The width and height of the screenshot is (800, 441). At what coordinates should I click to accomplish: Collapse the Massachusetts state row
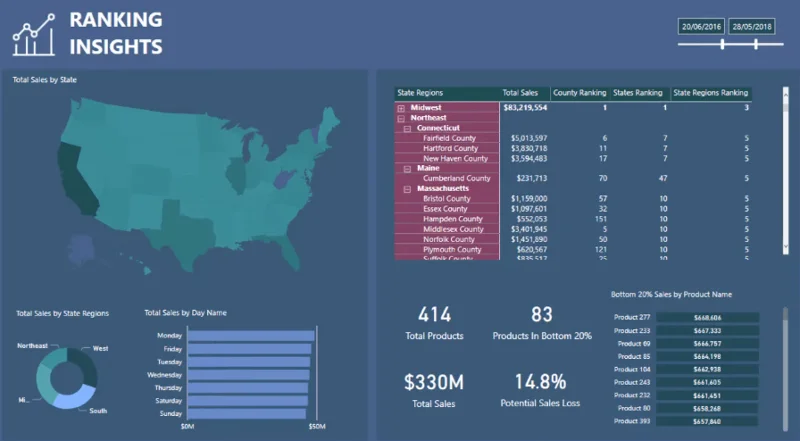click(x=408, y=189)
